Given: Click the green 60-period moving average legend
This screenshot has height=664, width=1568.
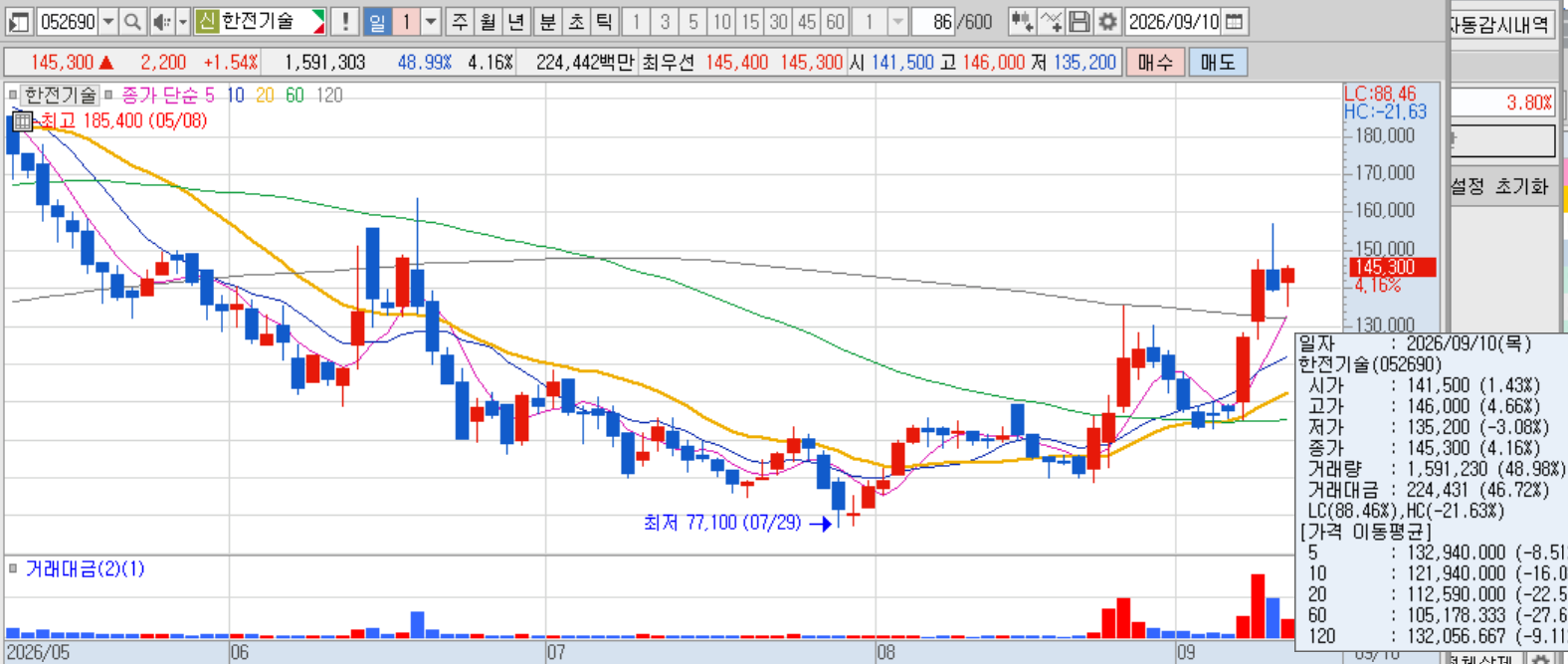Looking at the screenshot, I should [294, 96].
